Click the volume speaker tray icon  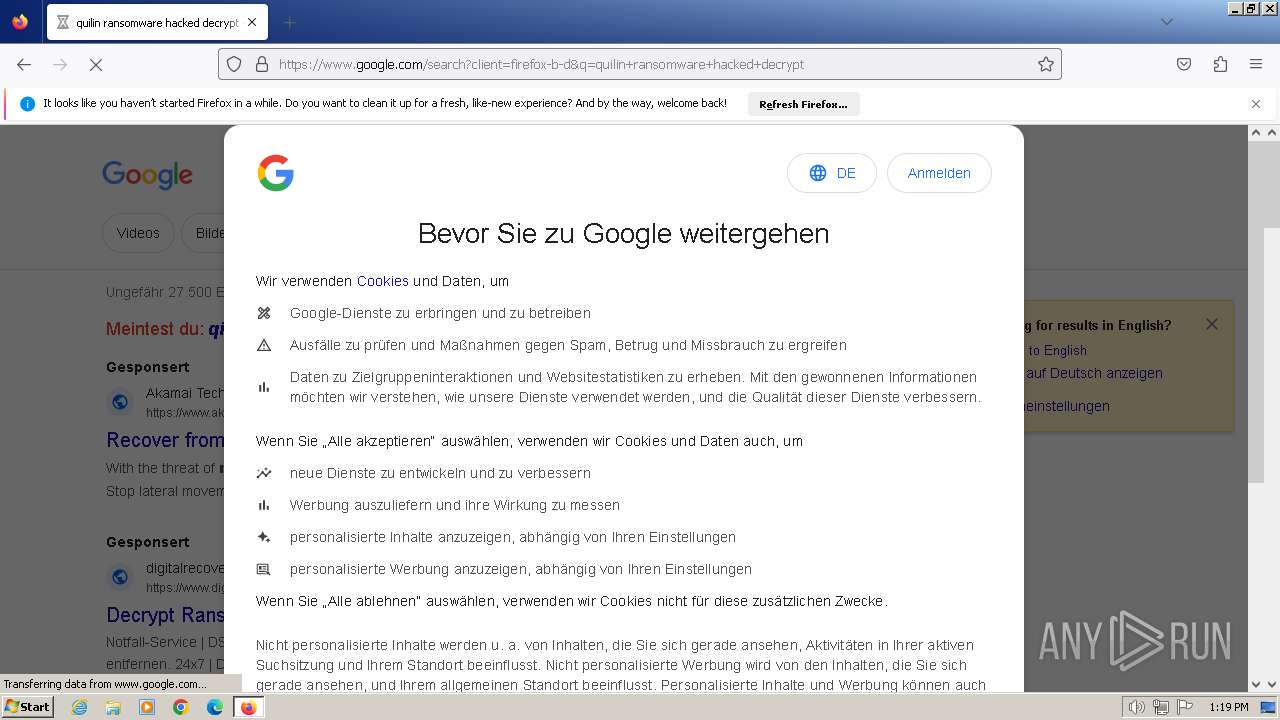[x=1137, y=707]
